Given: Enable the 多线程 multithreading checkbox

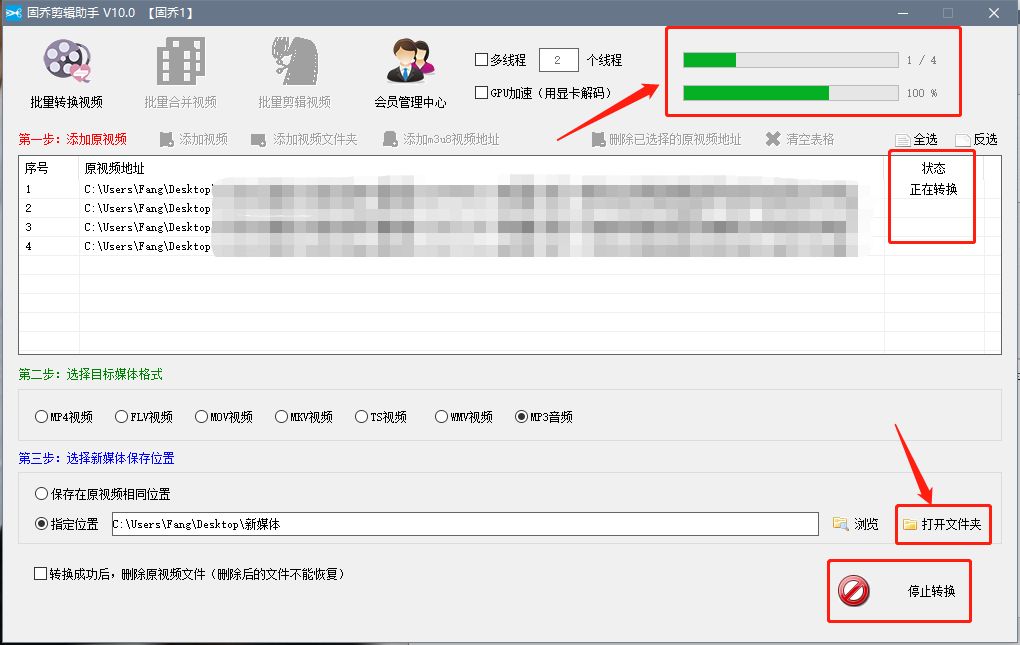Looking at the screenshot, I should click(x=481, y=58).
